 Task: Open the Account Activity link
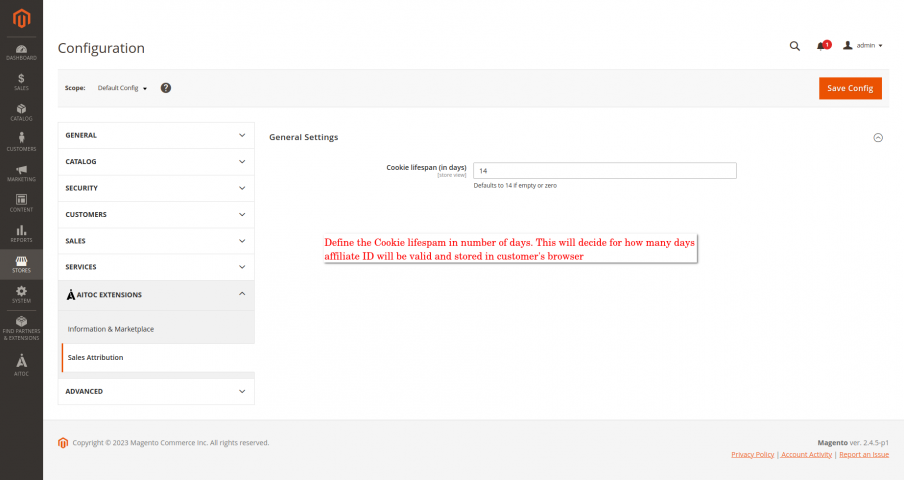click(x=807, y=455)
